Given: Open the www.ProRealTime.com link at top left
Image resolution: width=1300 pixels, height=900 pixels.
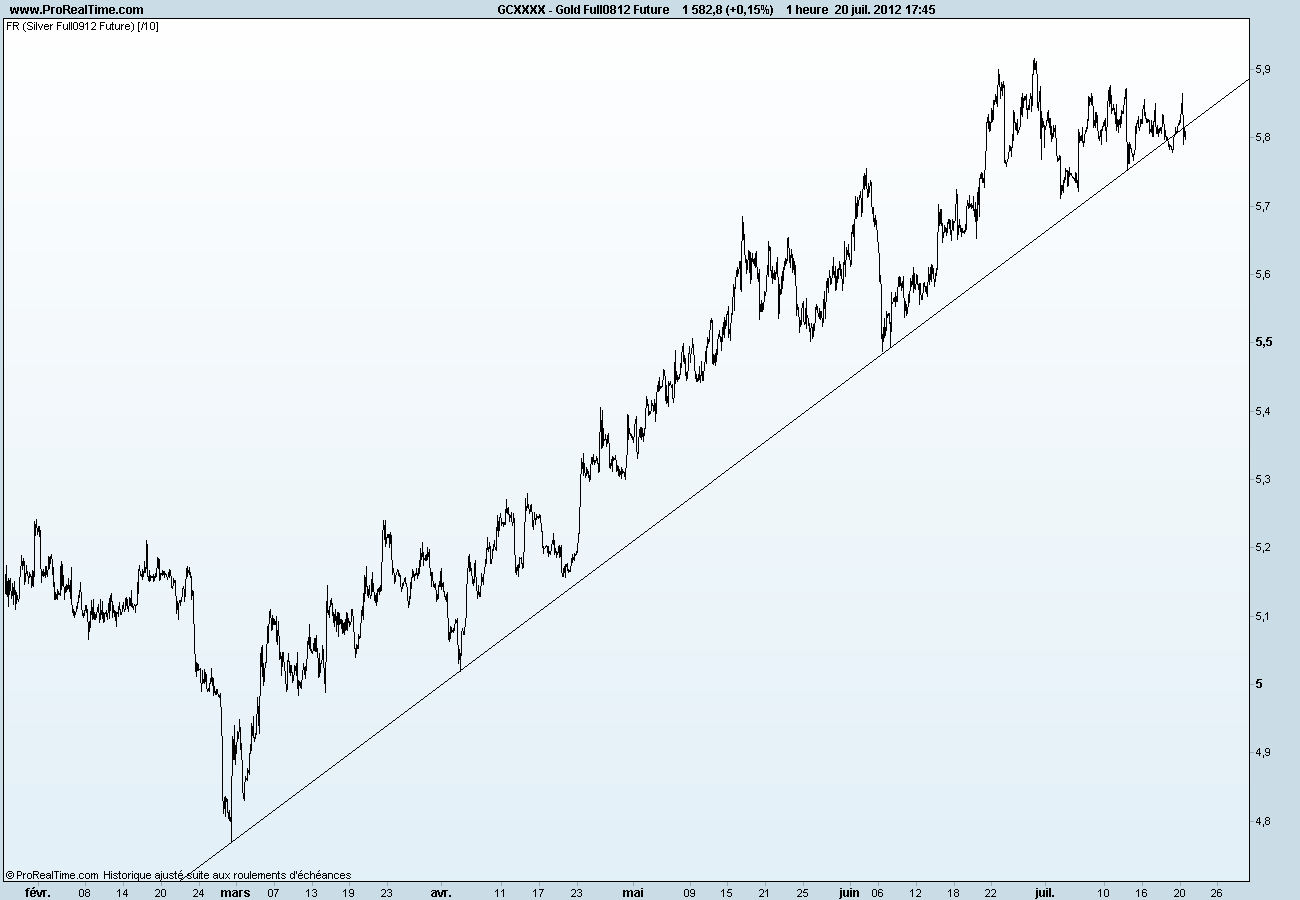Looking at the screenshot, I should [76, 9].
